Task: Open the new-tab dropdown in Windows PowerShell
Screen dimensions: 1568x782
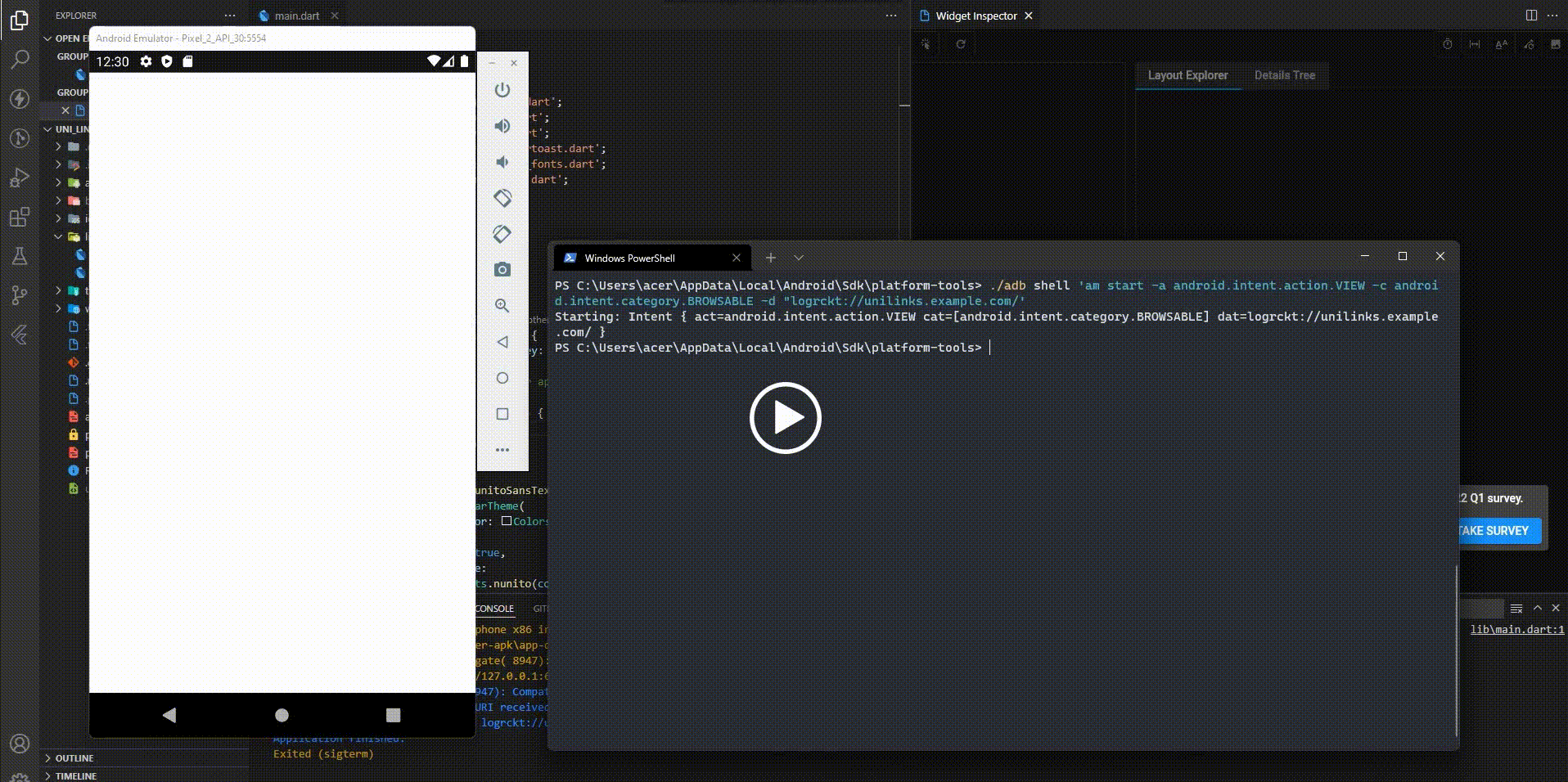Action: pyautogui.click(x=798, y=258)
